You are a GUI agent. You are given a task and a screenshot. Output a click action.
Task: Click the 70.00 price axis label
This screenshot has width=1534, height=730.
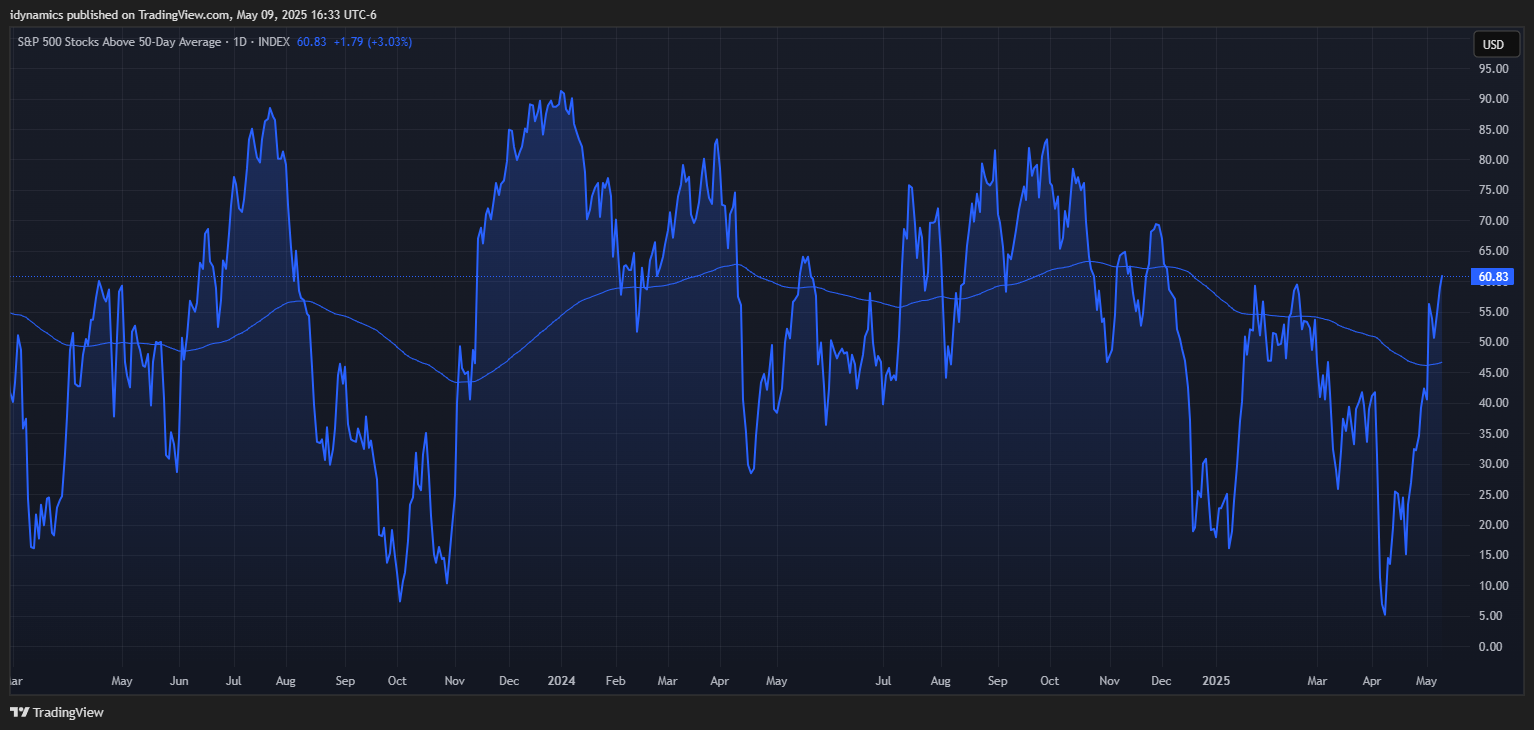click(x=1493, y=221)
